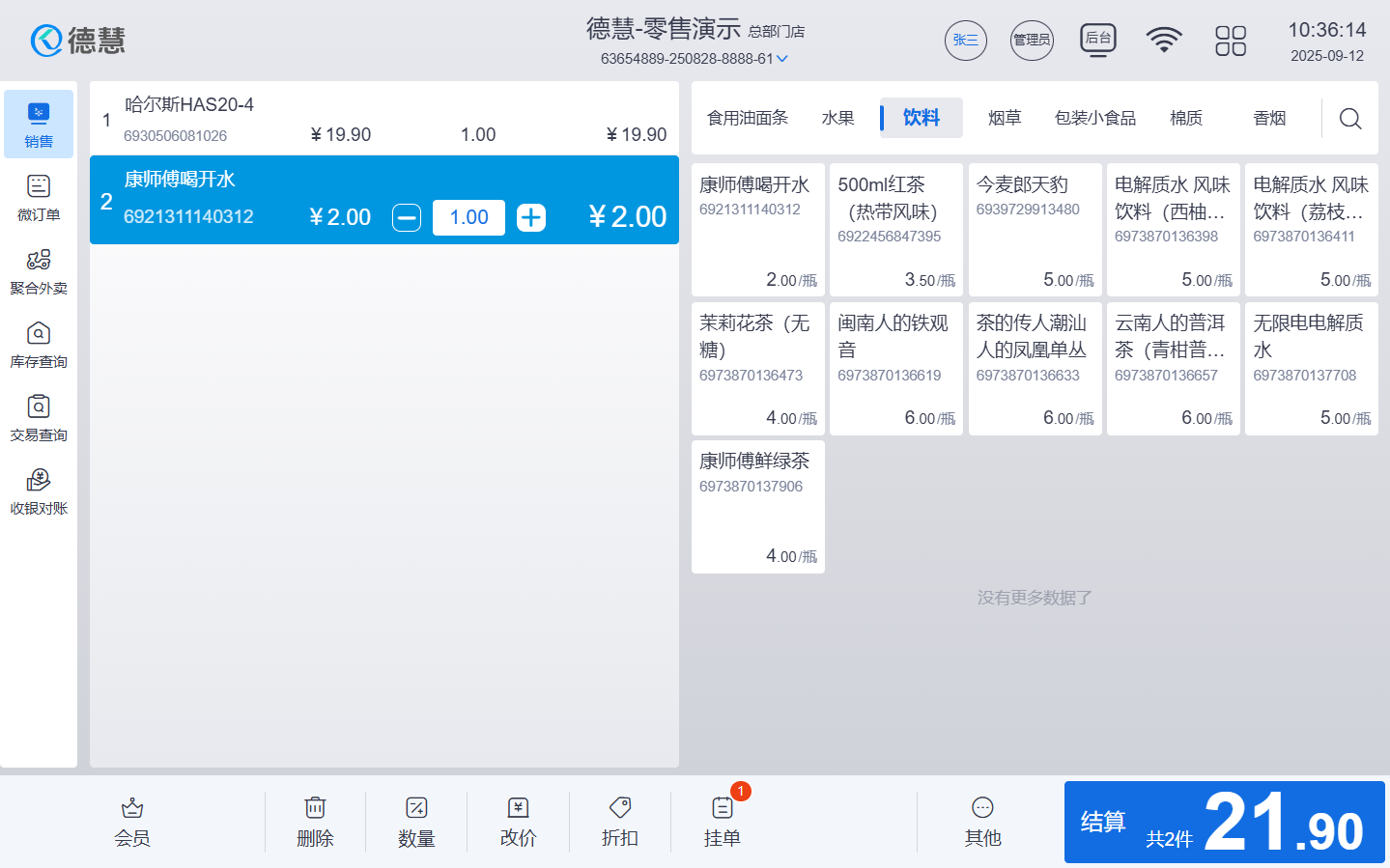Click the date 2025-09-12
This screenshot has height=868, width=1390.
[x=1327, y=56]
